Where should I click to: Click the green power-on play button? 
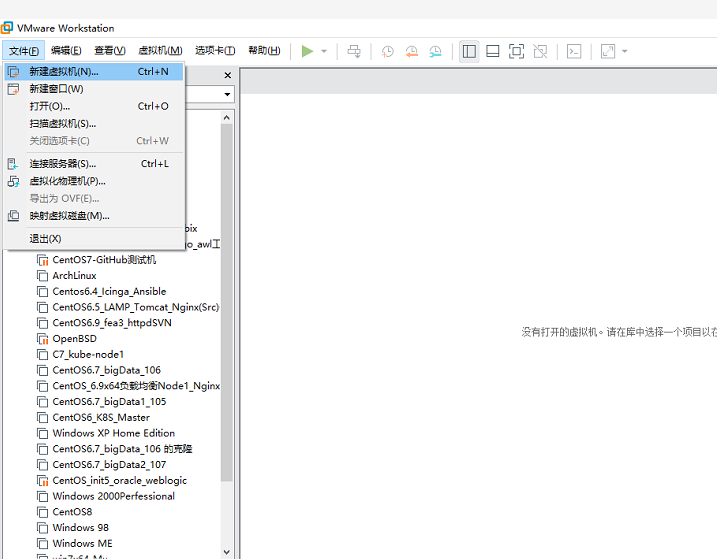(x=307, y=51)
